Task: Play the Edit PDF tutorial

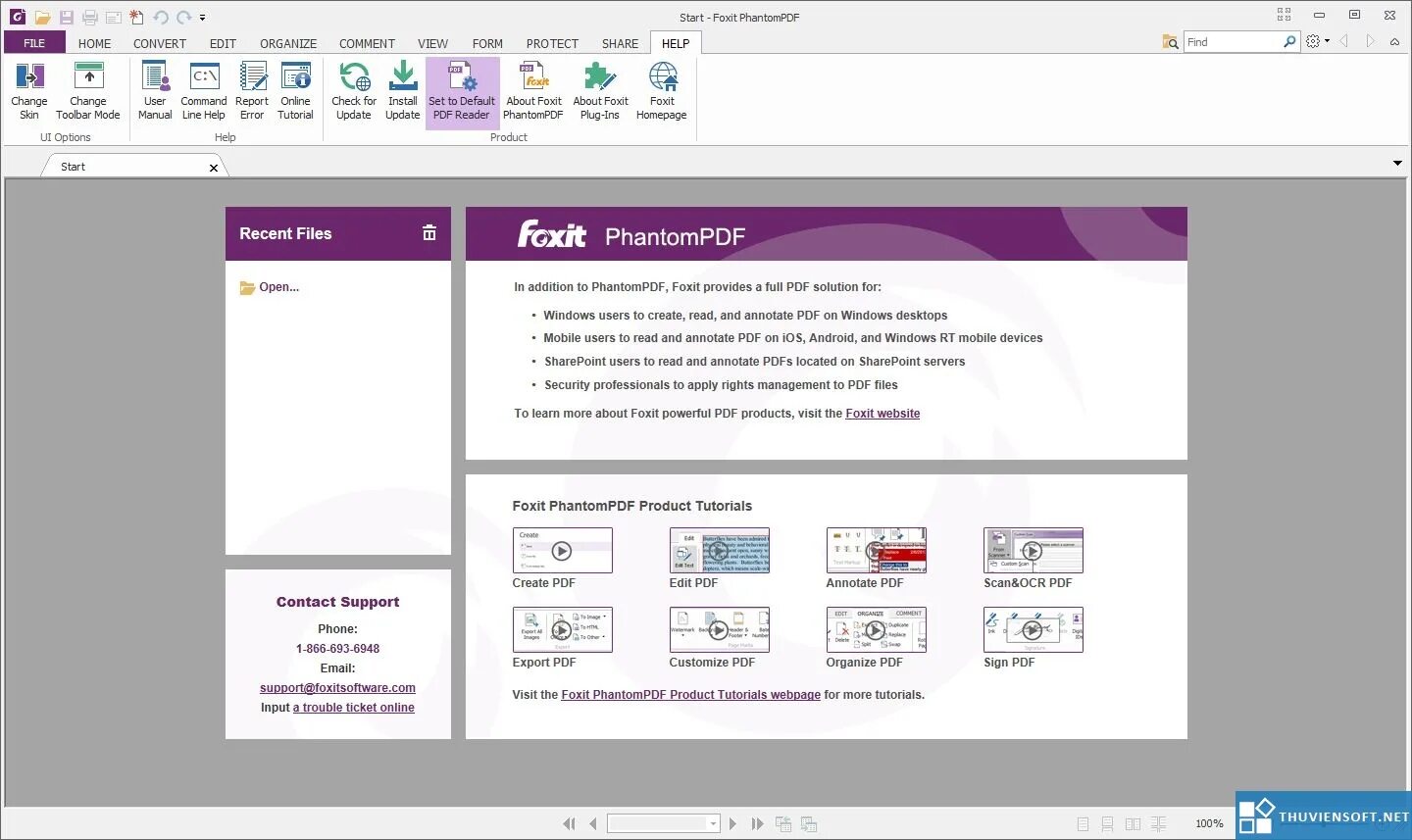Action: coord(719,551)
